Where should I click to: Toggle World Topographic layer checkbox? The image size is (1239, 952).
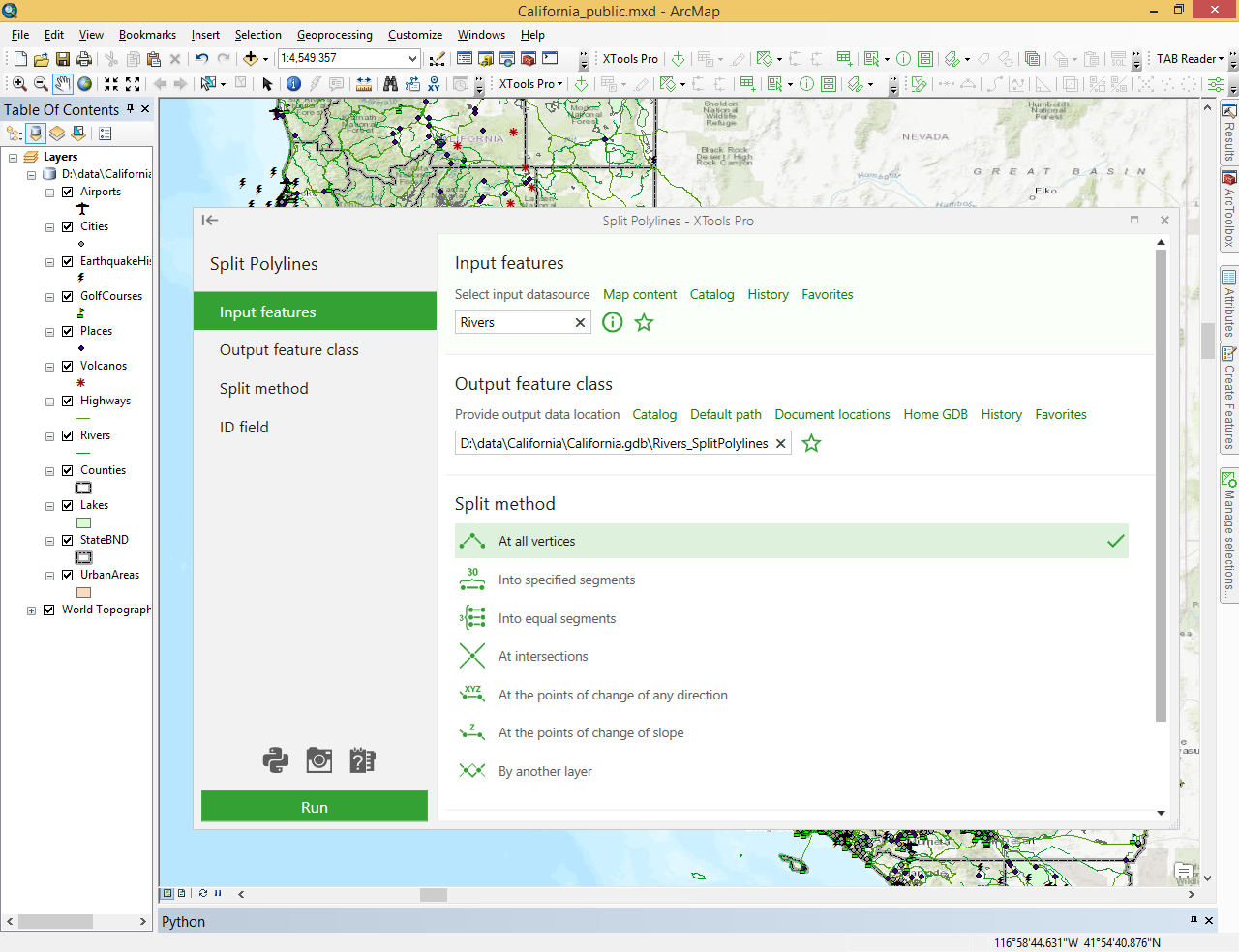tap(48, 610)
